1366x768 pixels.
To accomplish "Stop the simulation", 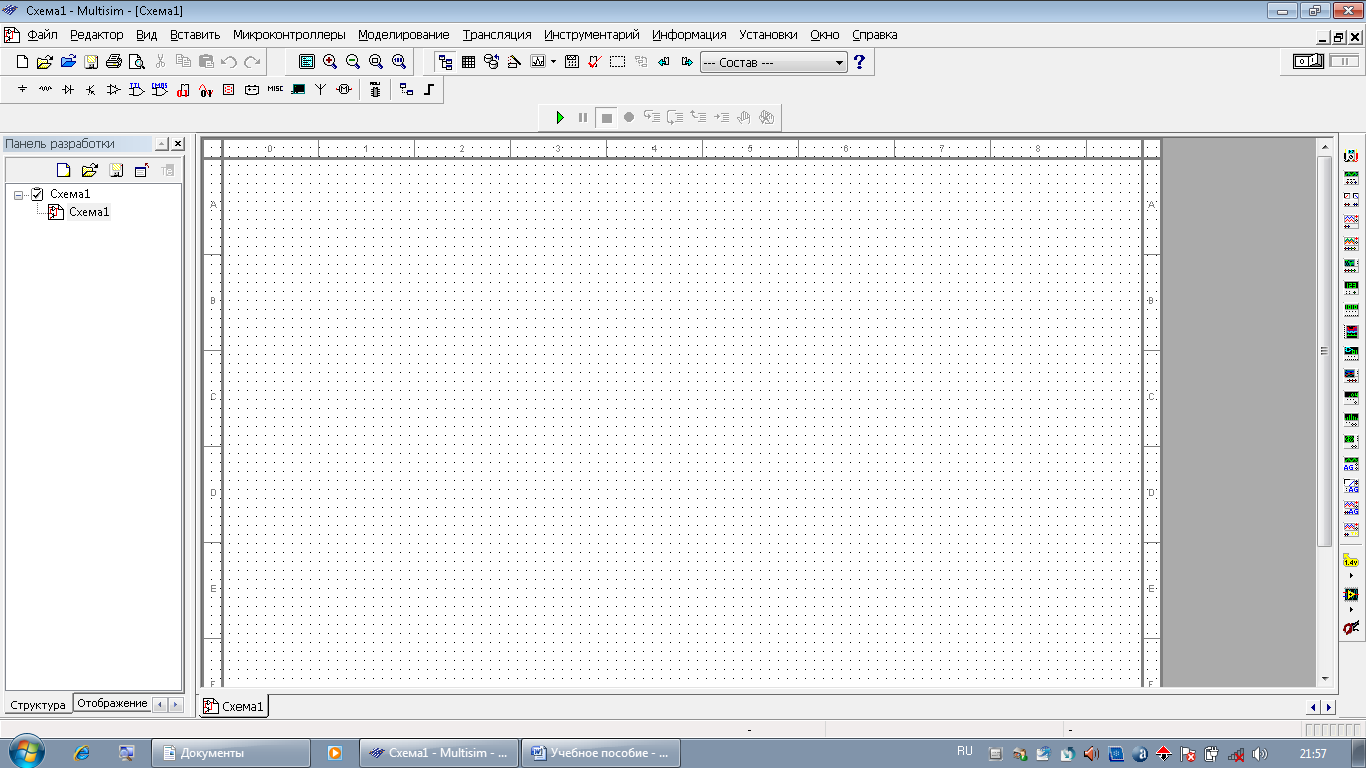I will pyautogui.click(x=606, y=117).
